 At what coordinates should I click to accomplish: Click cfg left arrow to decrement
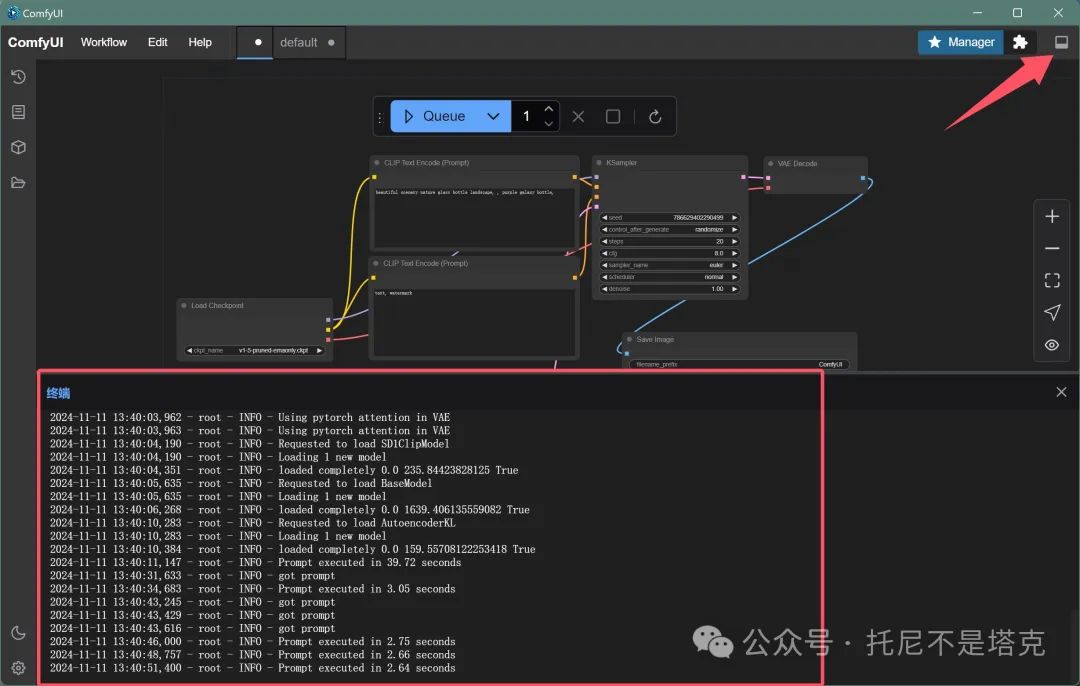[604, 253]
